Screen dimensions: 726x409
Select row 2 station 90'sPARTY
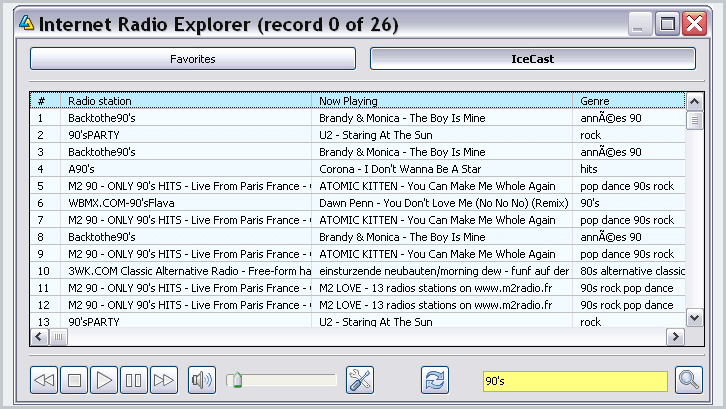click(x=357, y=135)
